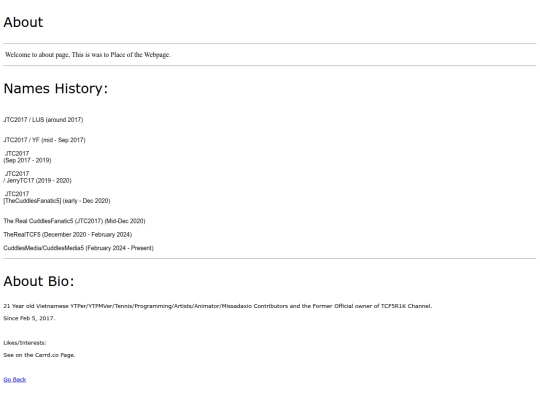Click the JerryTC17 (2019 - 2020) text

38,180
